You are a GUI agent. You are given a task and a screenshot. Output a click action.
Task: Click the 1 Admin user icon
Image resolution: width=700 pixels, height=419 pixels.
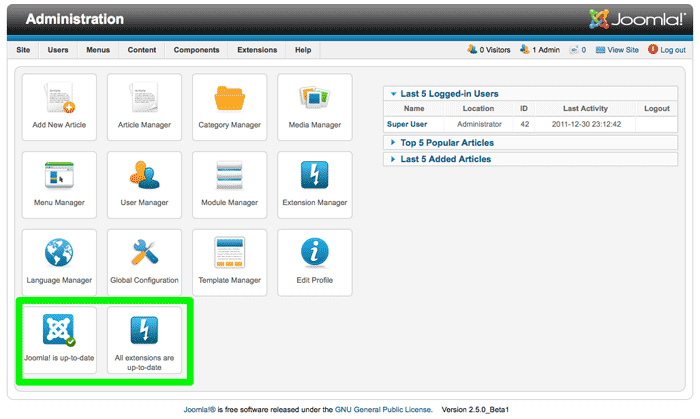tap(525, 49)
